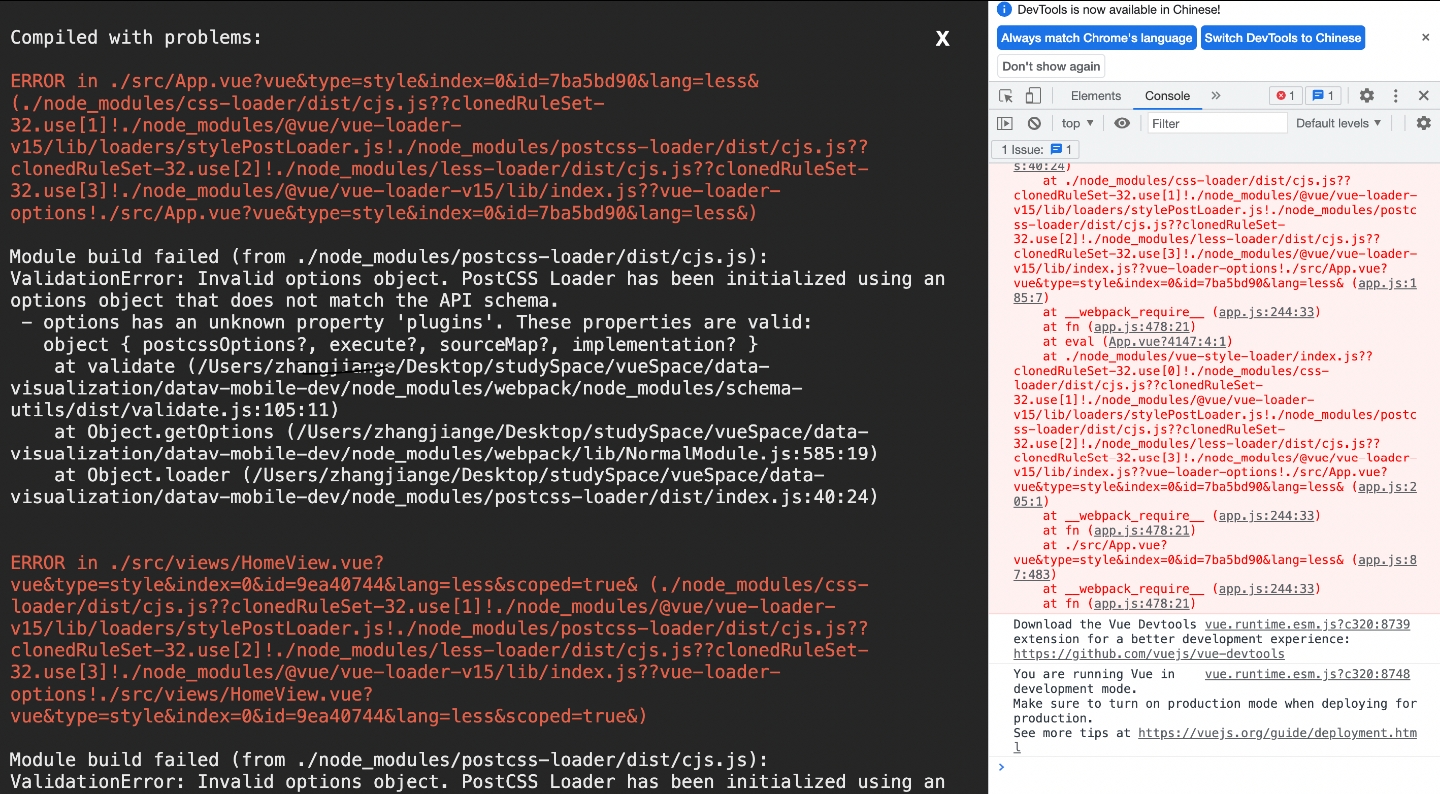This screenshot has width=1440, height=794.
Task: Open console settings gear in filter bar
Action: click(1423, 123)
